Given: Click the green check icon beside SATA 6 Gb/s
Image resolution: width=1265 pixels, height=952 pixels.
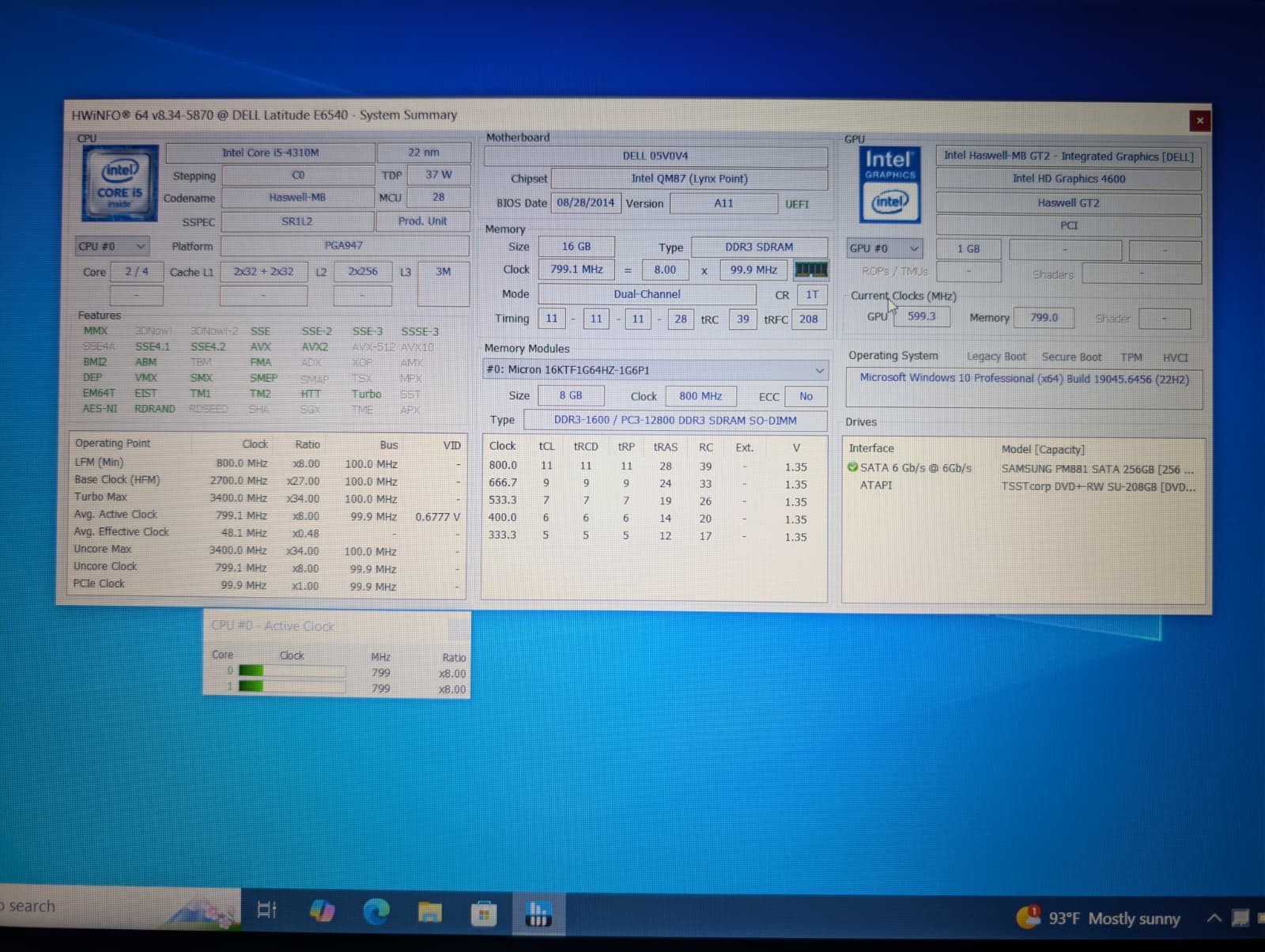Looking at the screenshot, I should [x=852, y=467].
